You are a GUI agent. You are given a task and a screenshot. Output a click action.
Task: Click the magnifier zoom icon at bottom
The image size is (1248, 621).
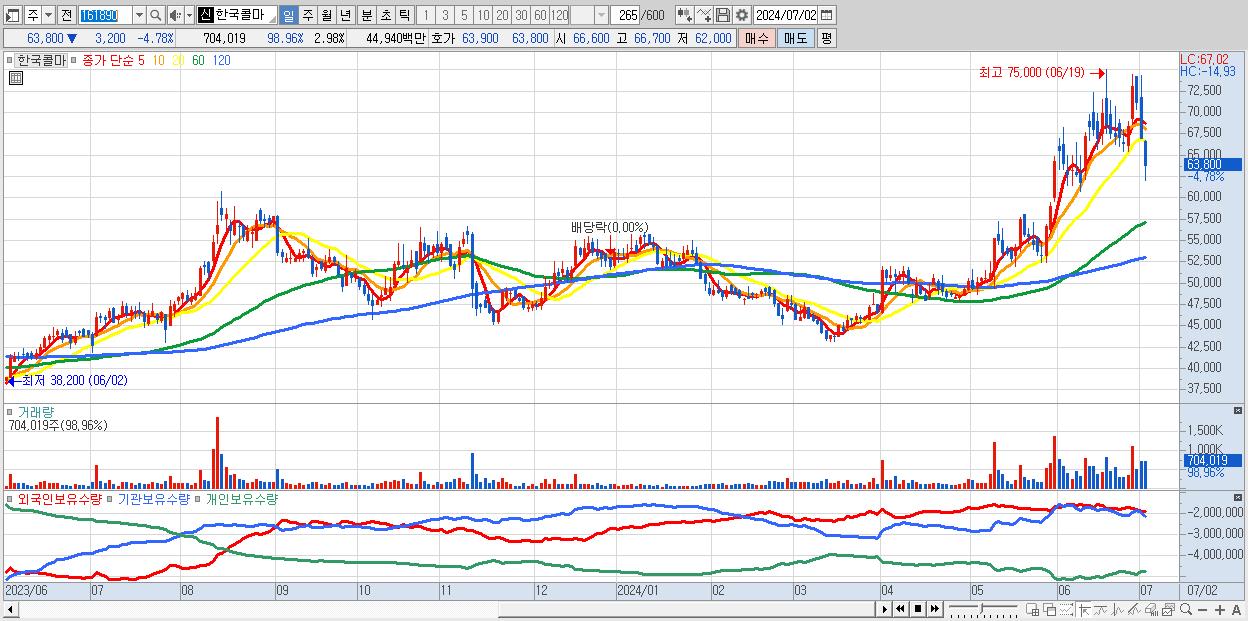[x=1185, y=609]
